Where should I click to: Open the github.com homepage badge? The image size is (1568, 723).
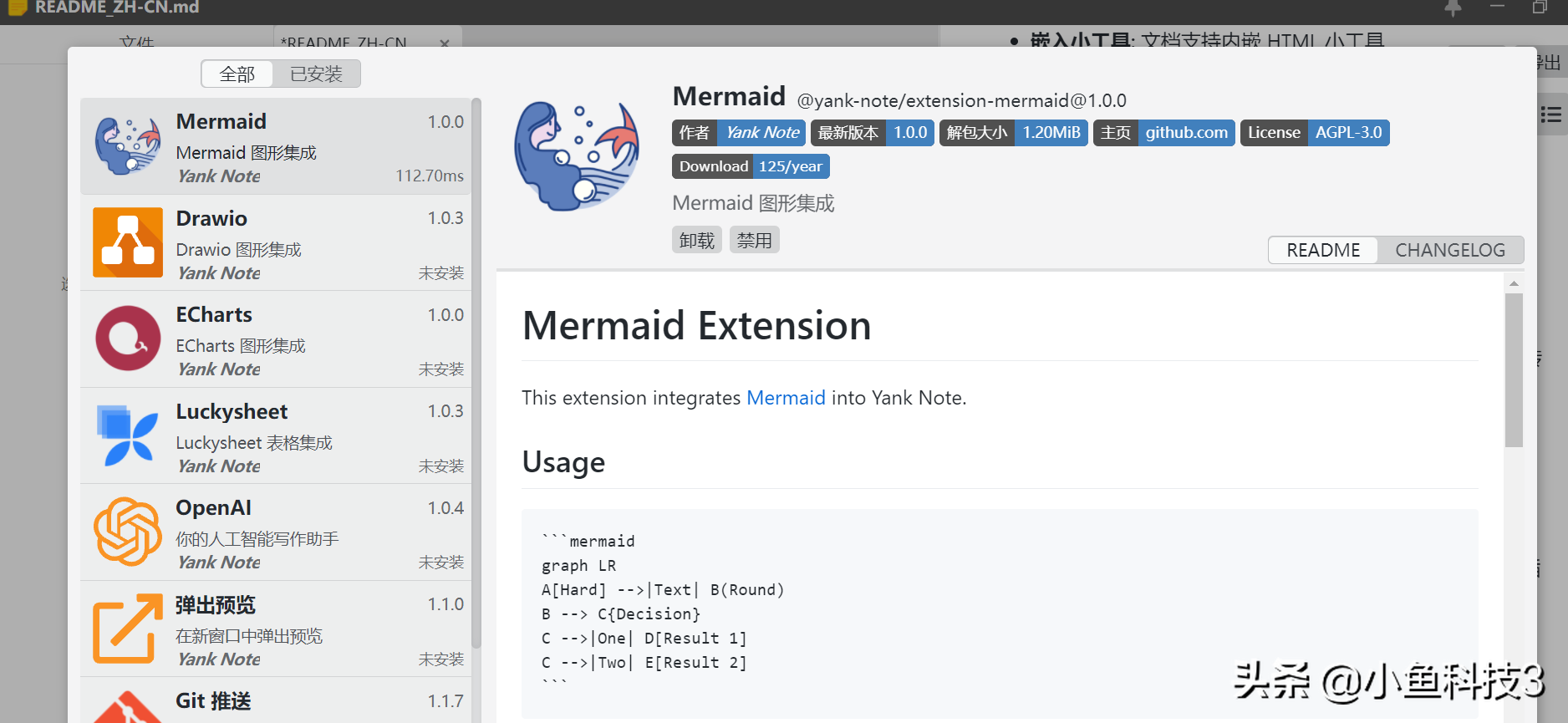1164,133
